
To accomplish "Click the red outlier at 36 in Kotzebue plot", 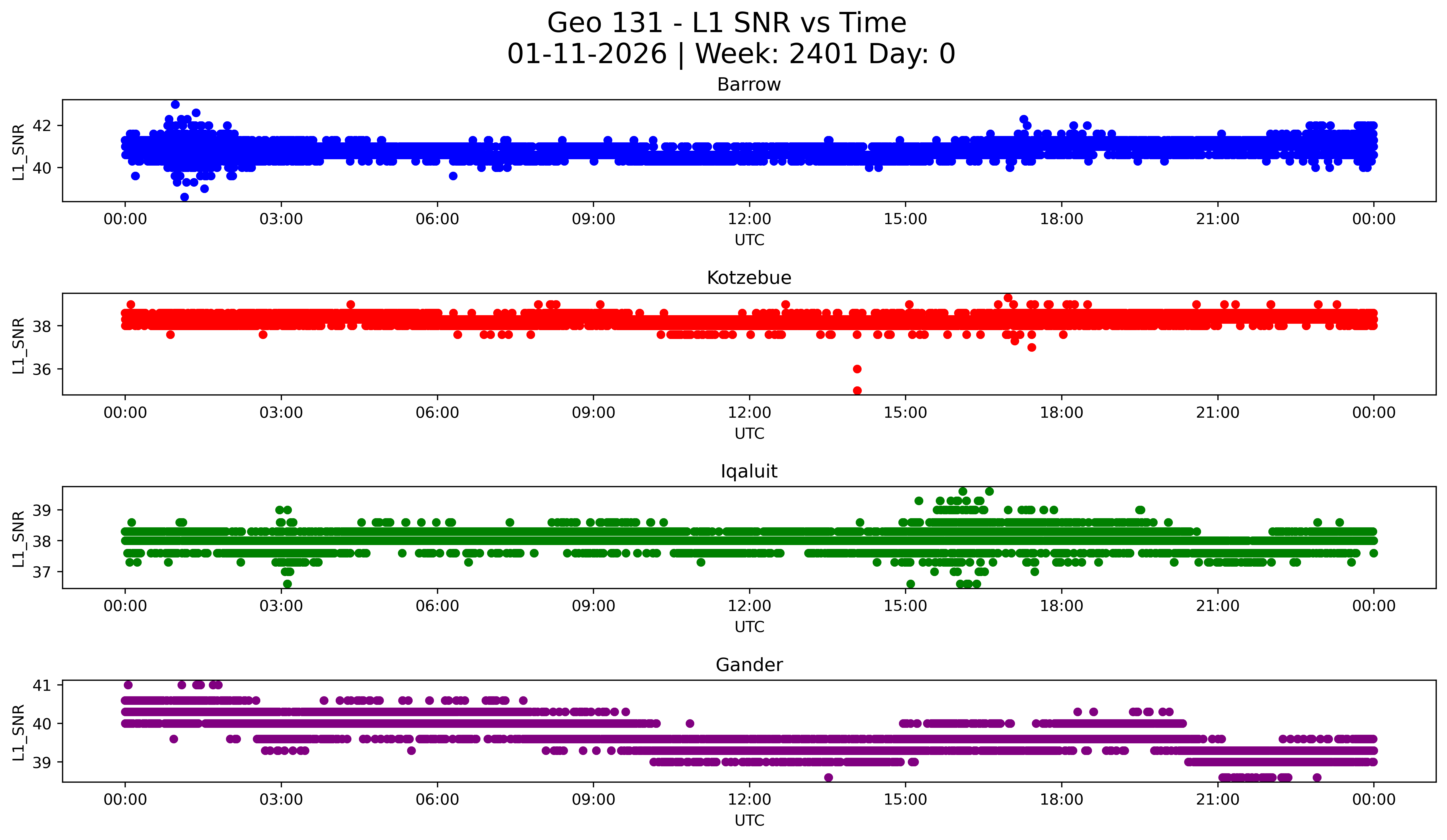I will click(x=857, y=369).
